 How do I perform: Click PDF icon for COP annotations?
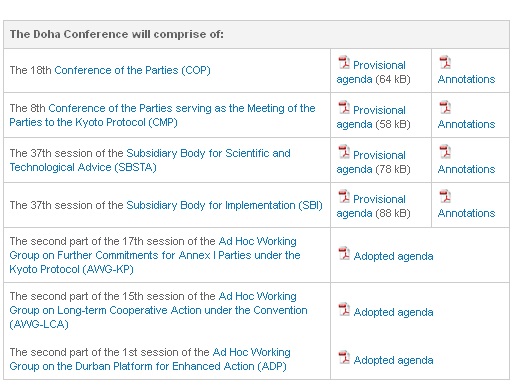pyautogui.click(x=445, y=62)
